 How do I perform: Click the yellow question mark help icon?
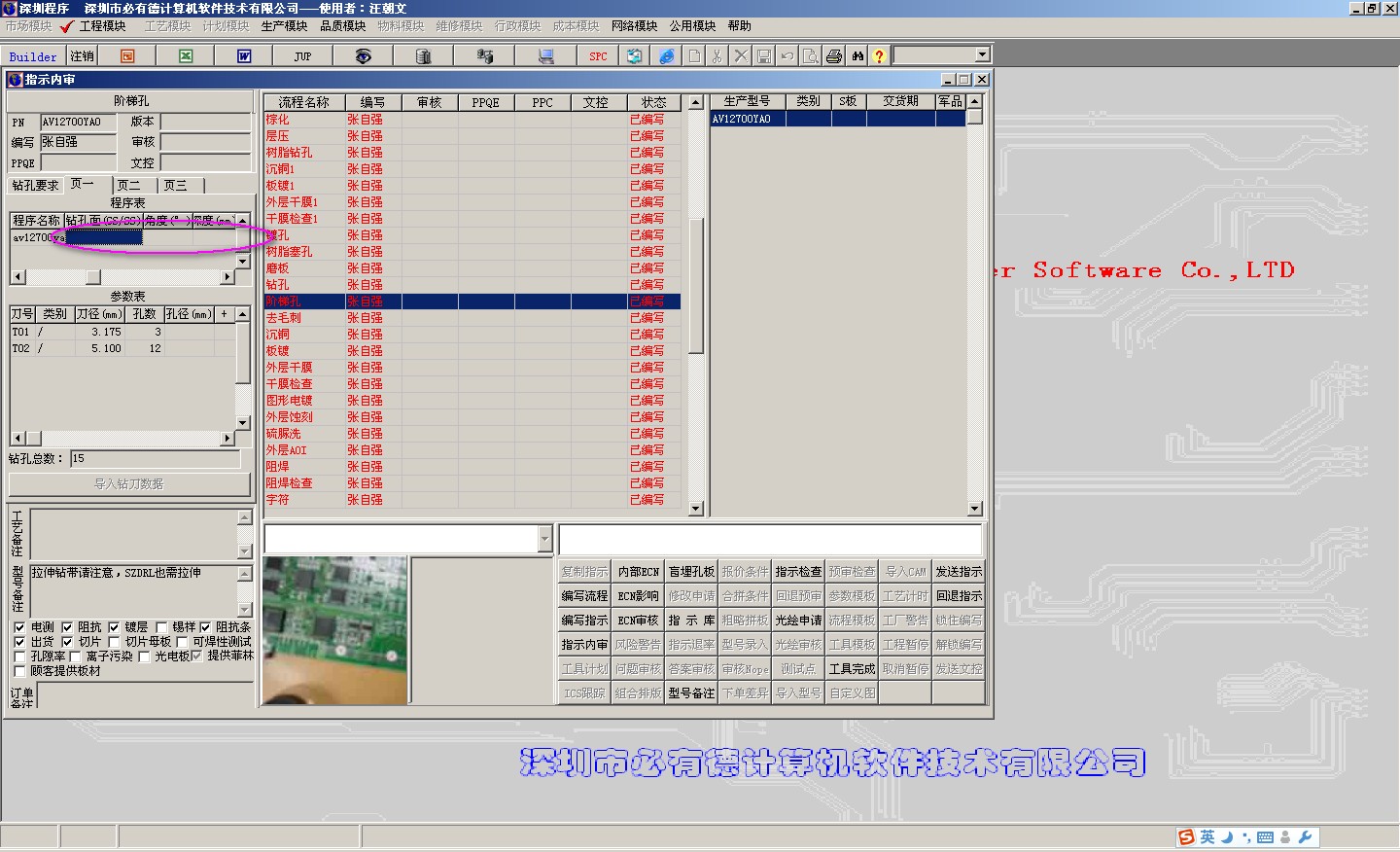[x=879, y=56]
